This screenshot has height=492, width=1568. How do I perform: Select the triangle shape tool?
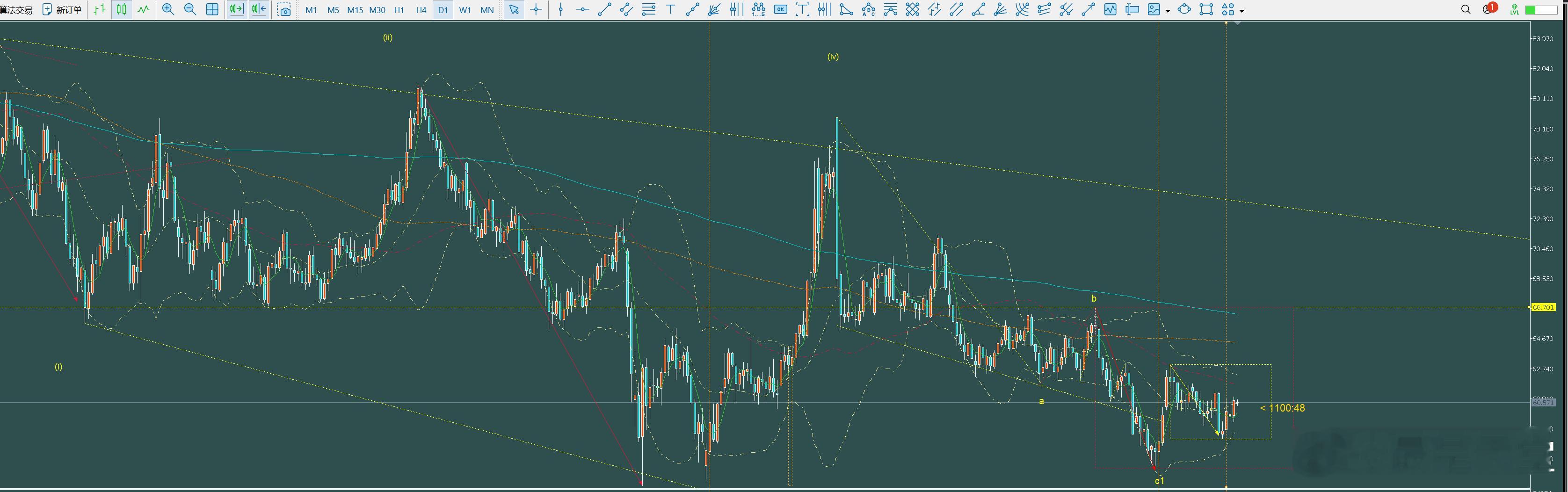[x=846, y=10]
